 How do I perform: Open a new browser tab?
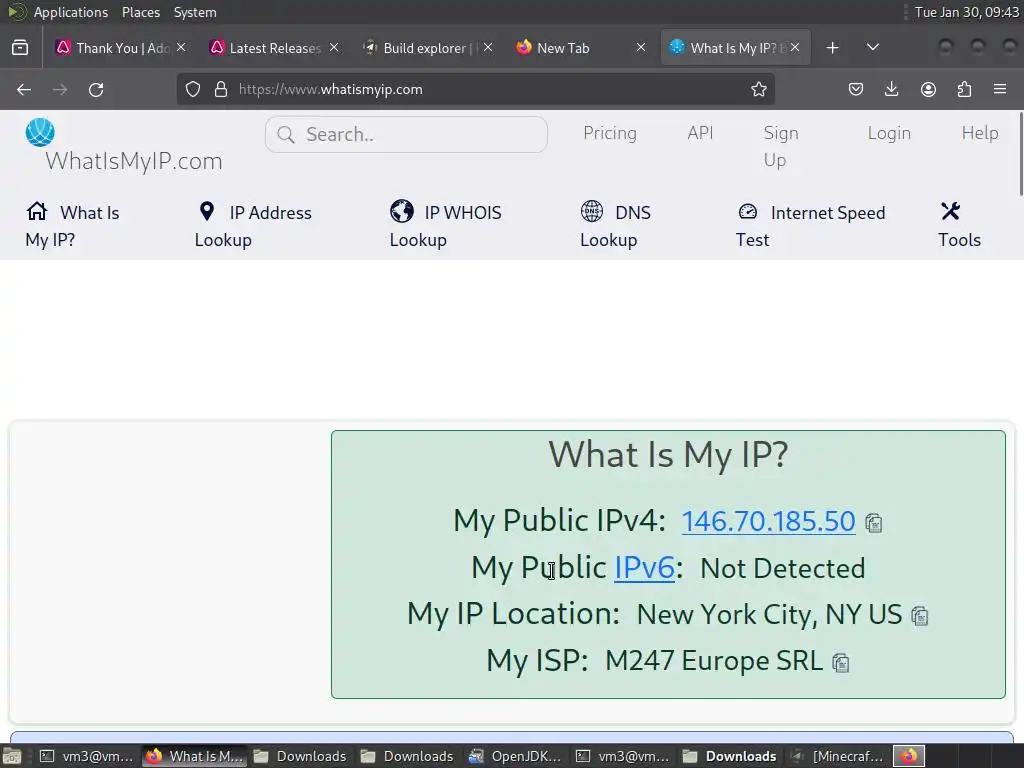click(832, 48)
